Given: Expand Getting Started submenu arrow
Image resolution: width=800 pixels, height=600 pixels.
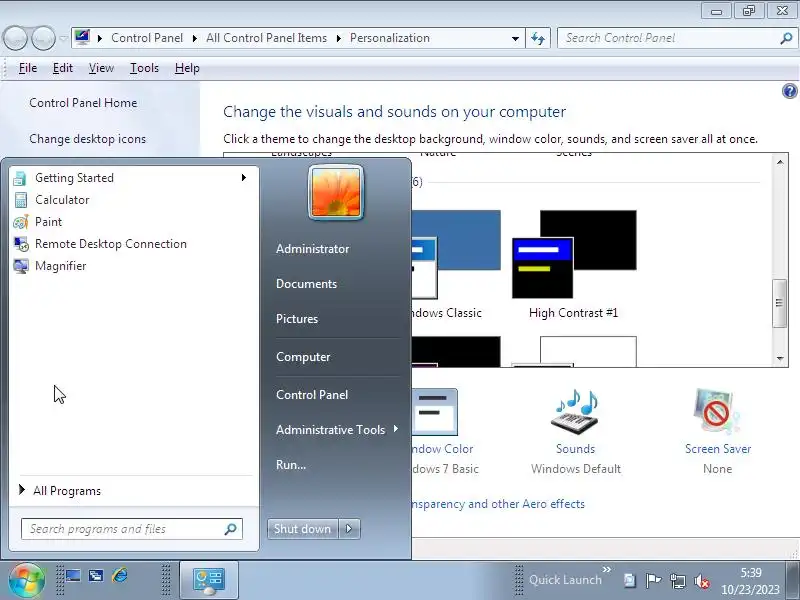Looking at the screenshot, I should [244, 178].
